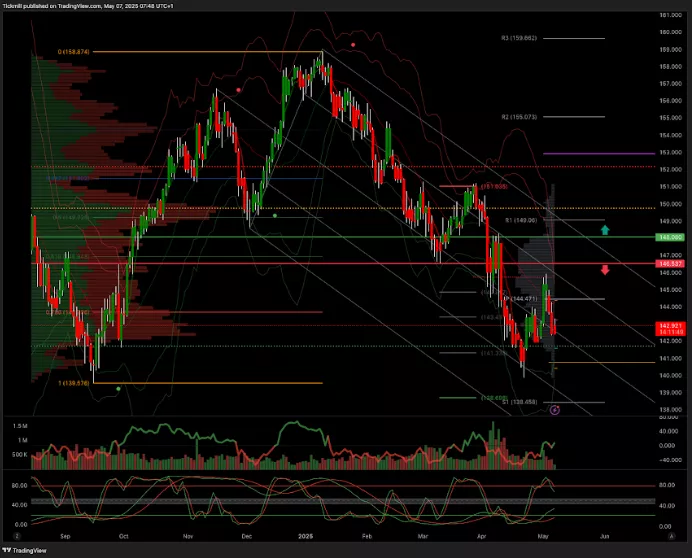The image size is (692, 558).
Task: Click the TradingView logo in bottom corner
Action: [24, 549]
